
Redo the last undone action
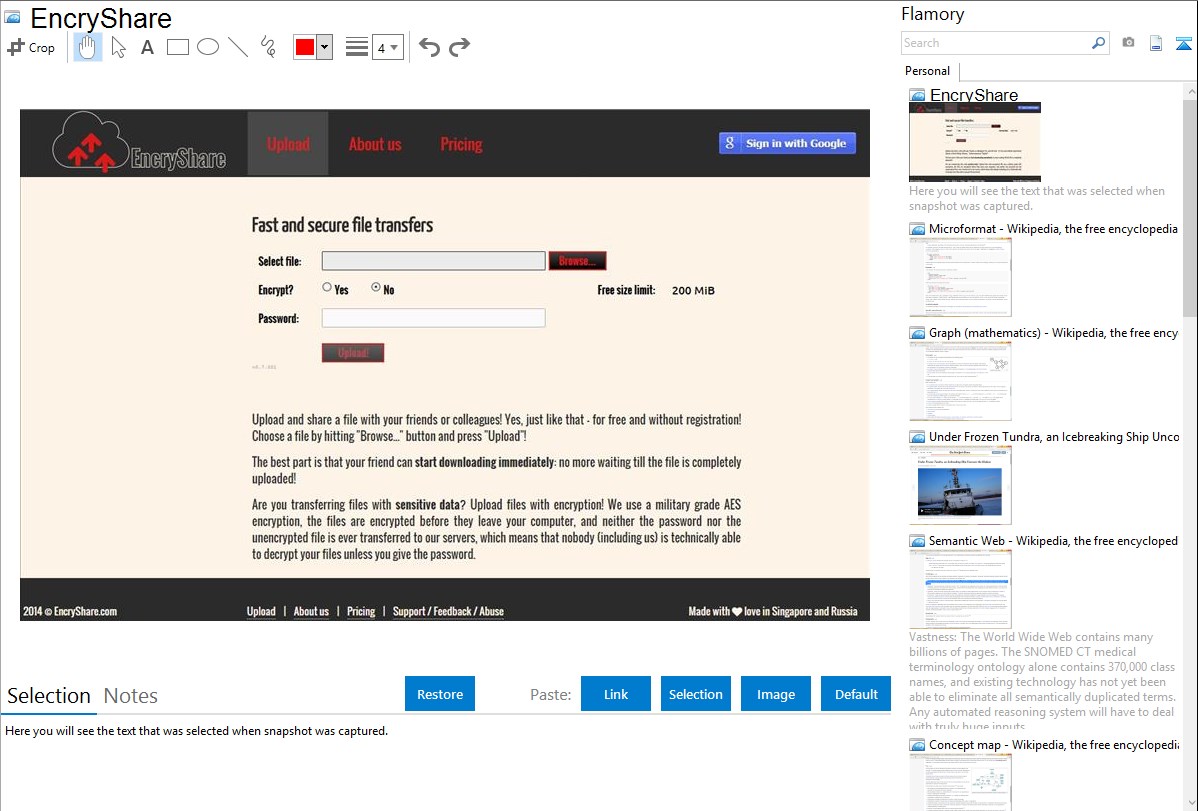459,47
